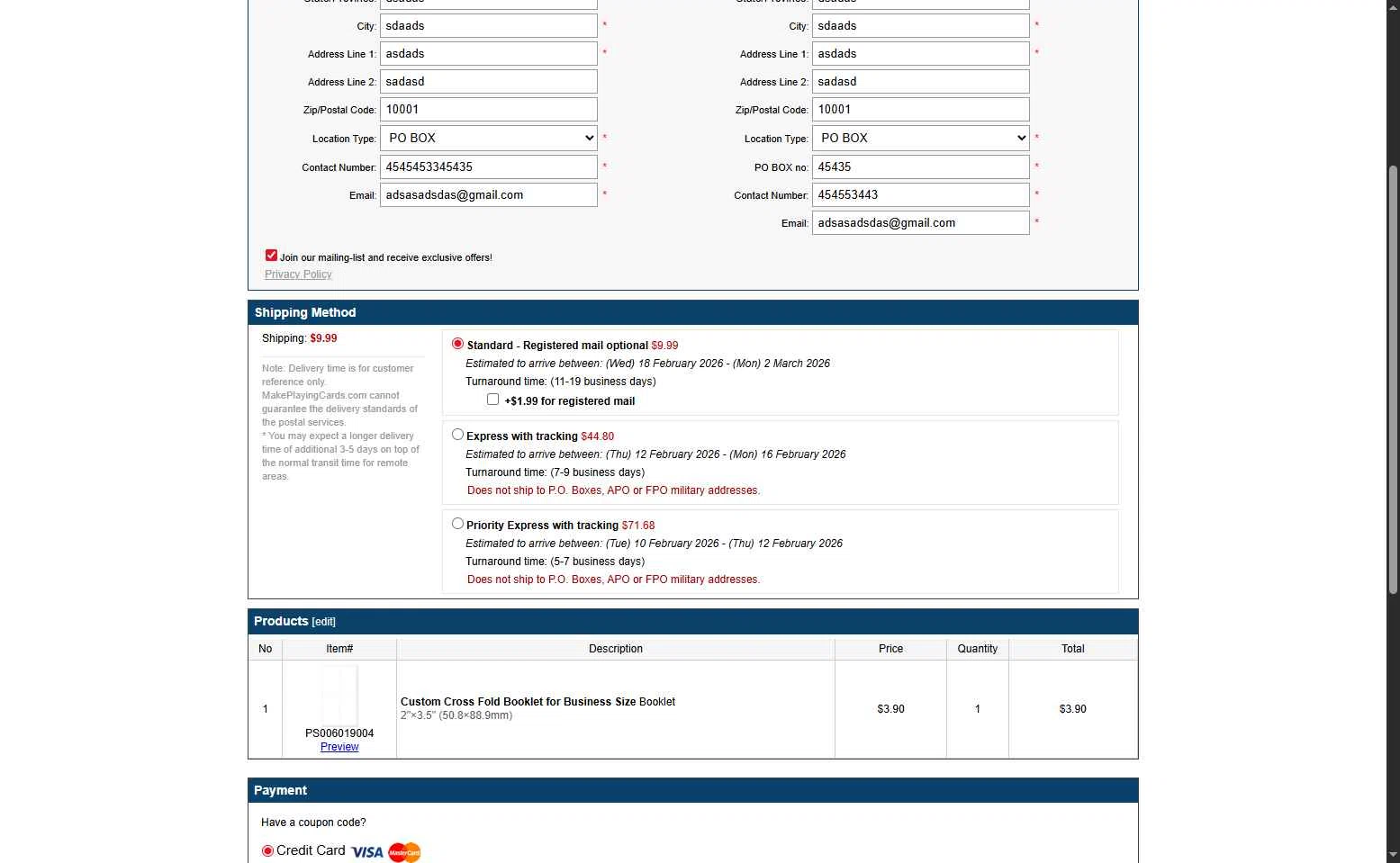1400x863 pixels.
Task: Uncheck the mailing-list signup checkbox
Action: click(271, 256)
